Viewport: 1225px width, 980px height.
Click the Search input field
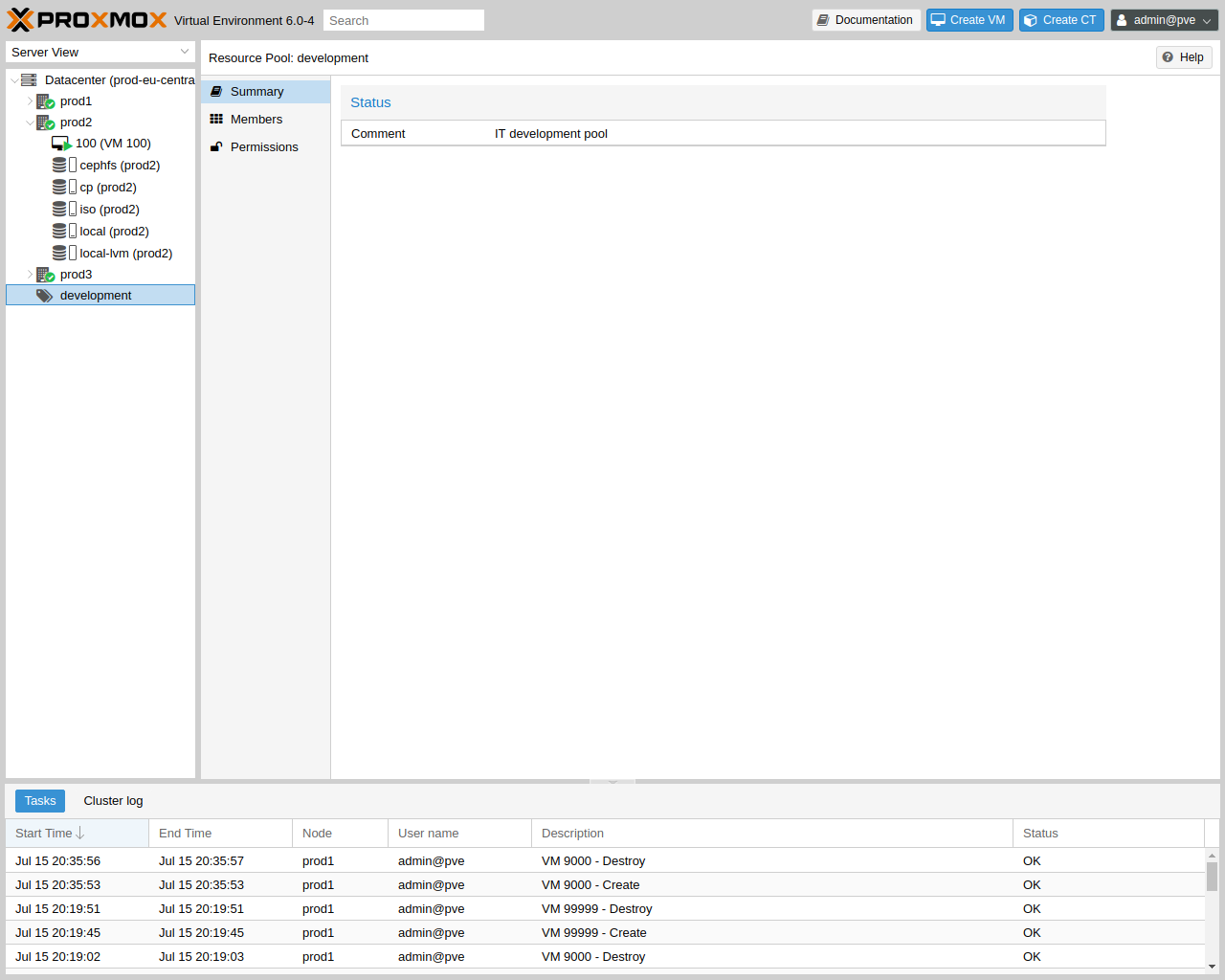pyautogui.click(x=403, y=20)
